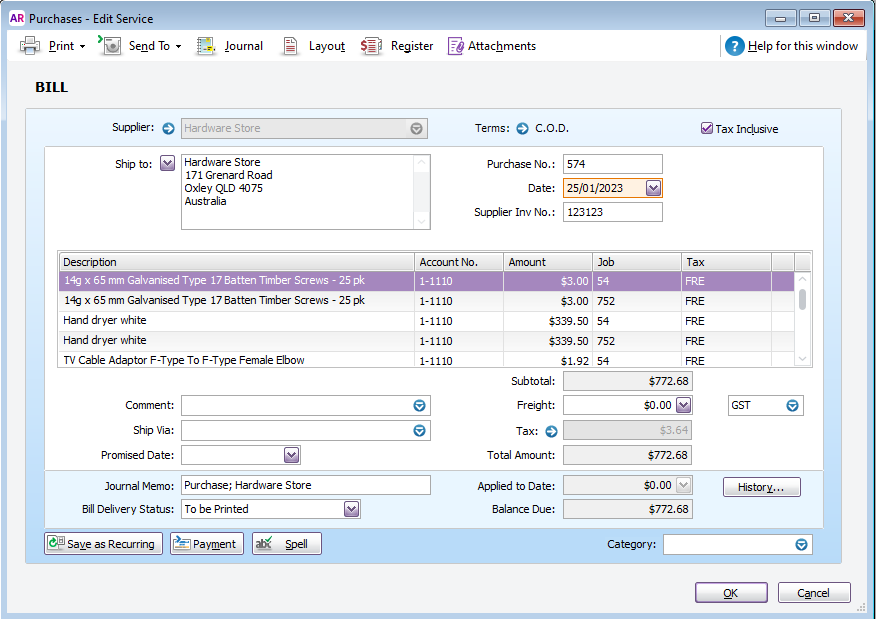Click the zoom arrow next to Terms
The width and height of the screenshot is (876, 619).
(521, 127)
